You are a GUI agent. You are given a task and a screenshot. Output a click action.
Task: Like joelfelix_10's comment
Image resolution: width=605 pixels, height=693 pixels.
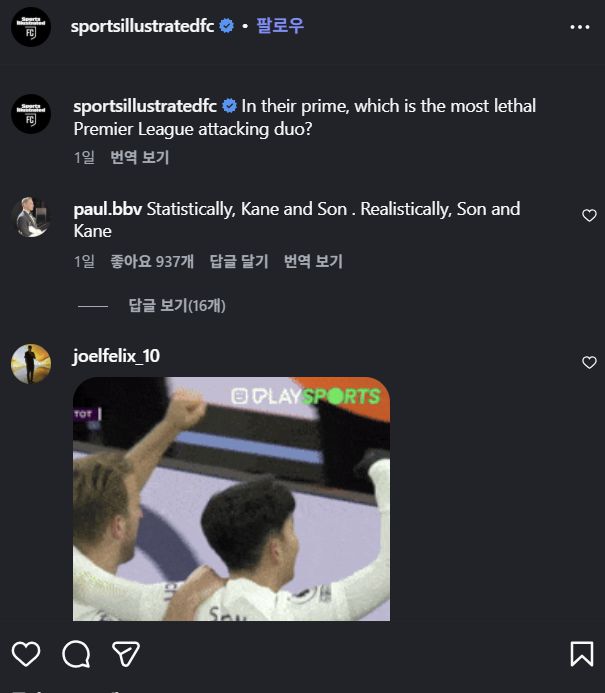pos(589,362)
